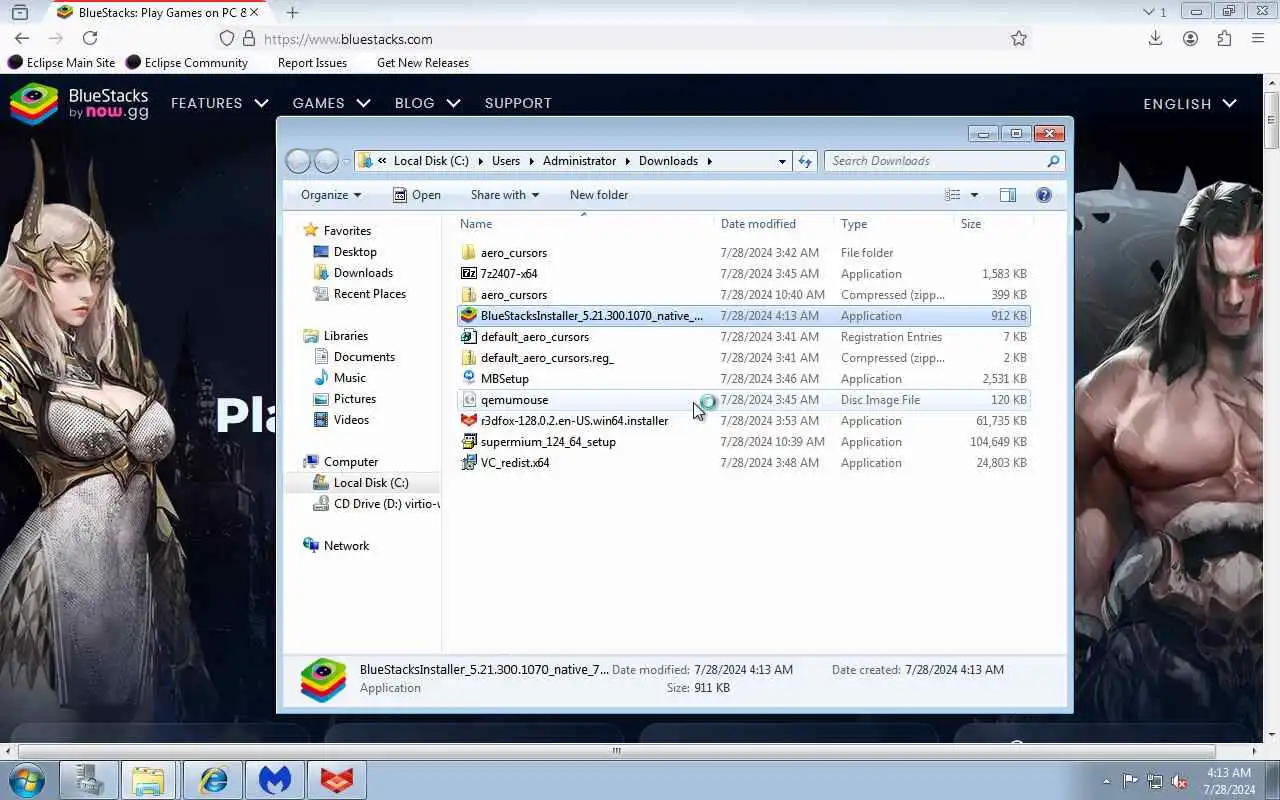Select the aero_cursors file folder
Viewport: 1280px width, 800px height.
[743, 253]
